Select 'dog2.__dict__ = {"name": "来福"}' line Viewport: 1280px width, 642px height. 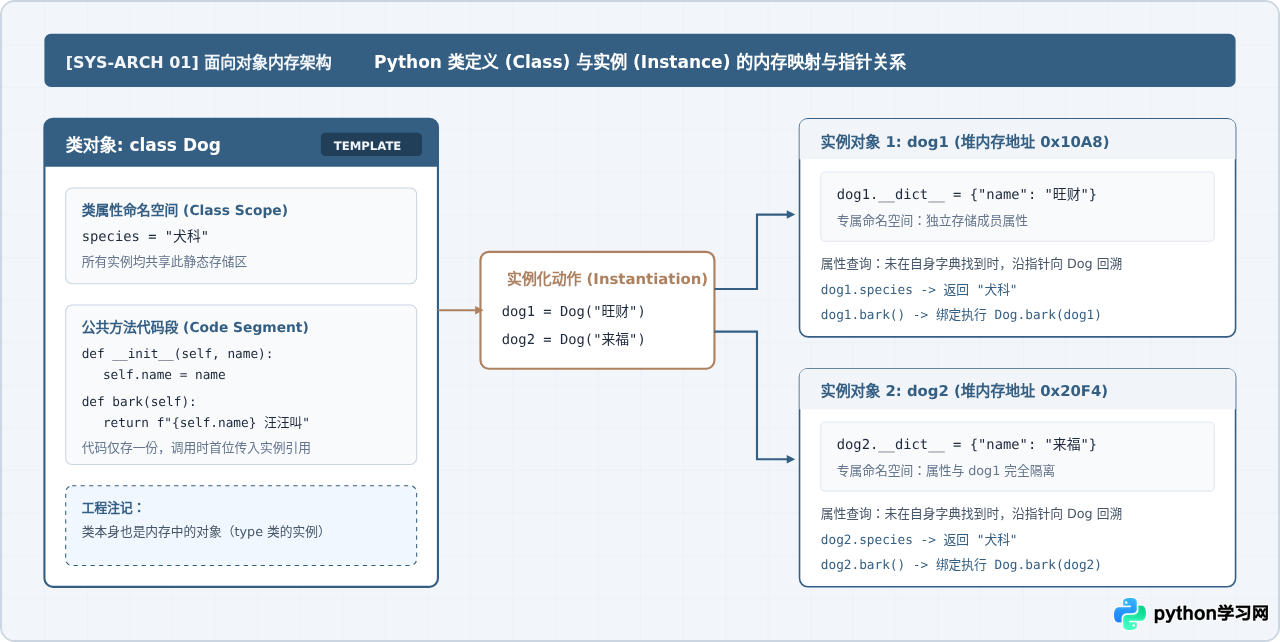point(967,444)
